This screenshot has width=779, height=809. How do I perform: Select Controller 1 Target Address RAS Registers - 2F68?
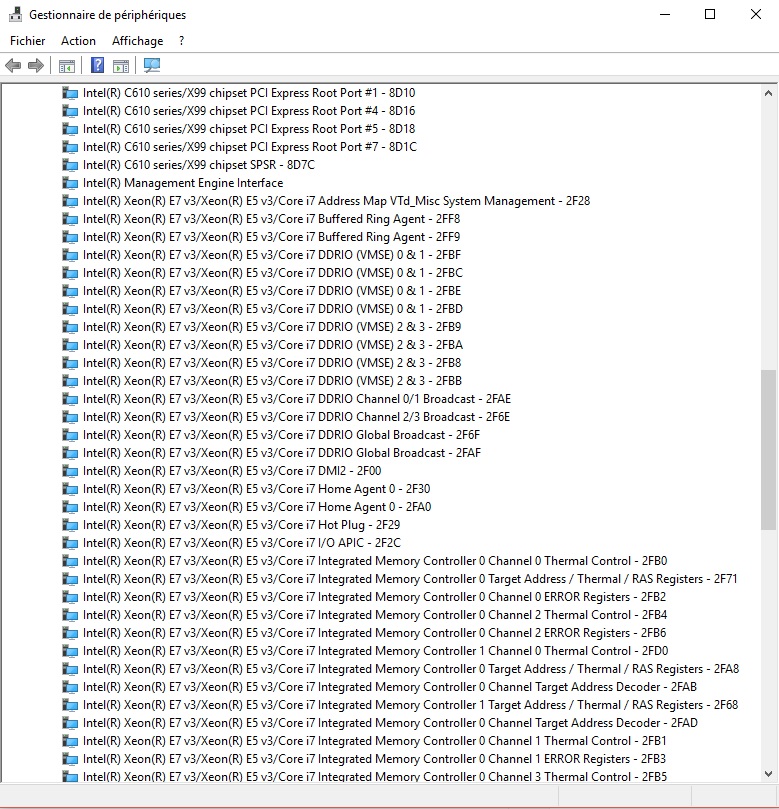tap(410, 705)
